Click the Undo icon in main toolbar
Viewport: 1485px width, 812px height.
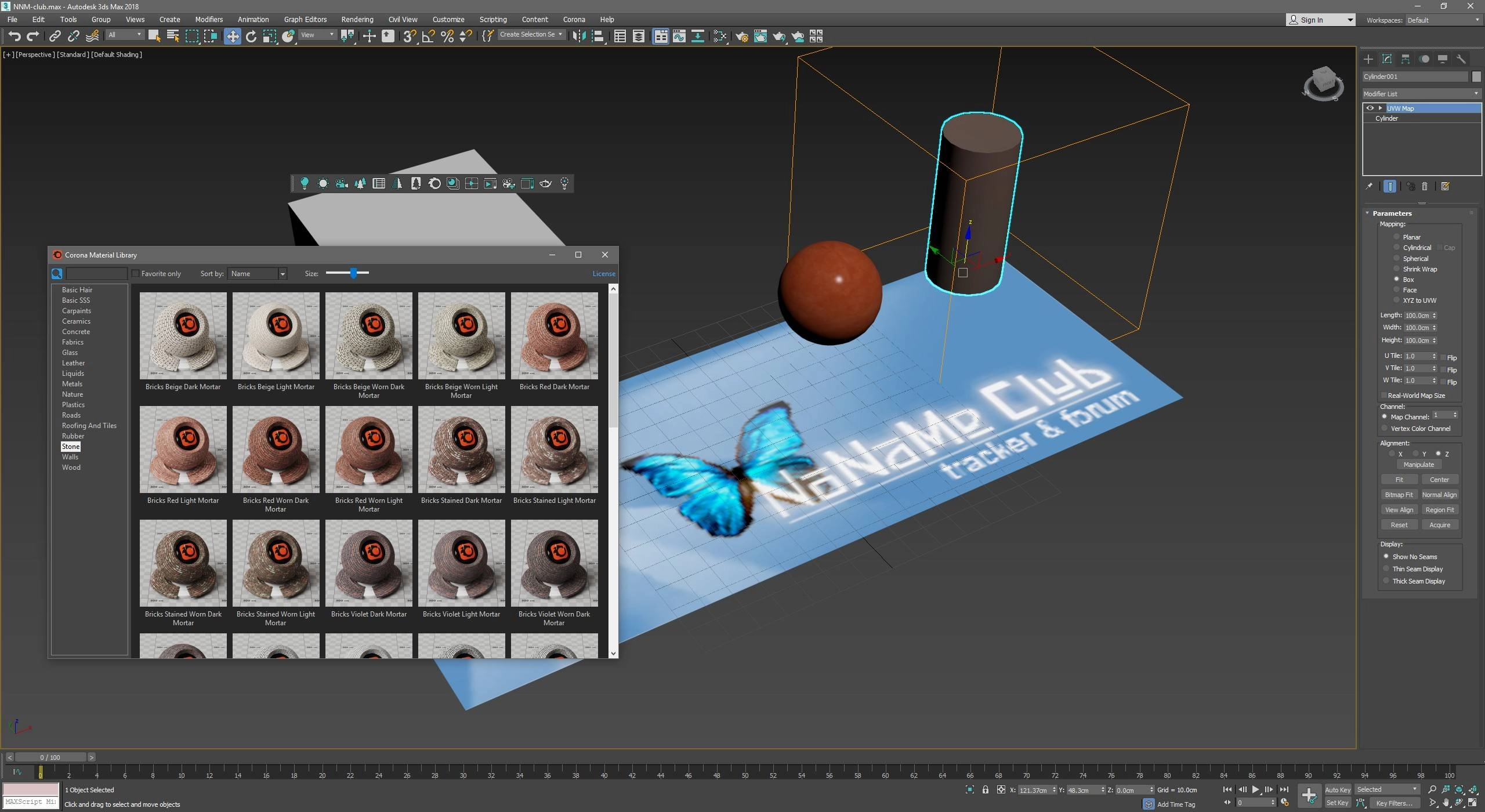(x=15, y=36)
